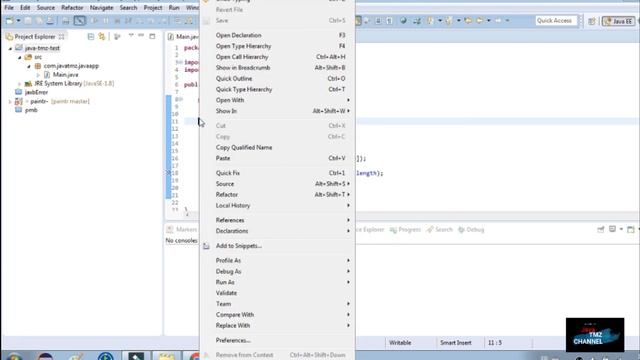Open the Edit menu
Image resolution: width=640 pixels, height=360 pixels.
tap(25, 8)
